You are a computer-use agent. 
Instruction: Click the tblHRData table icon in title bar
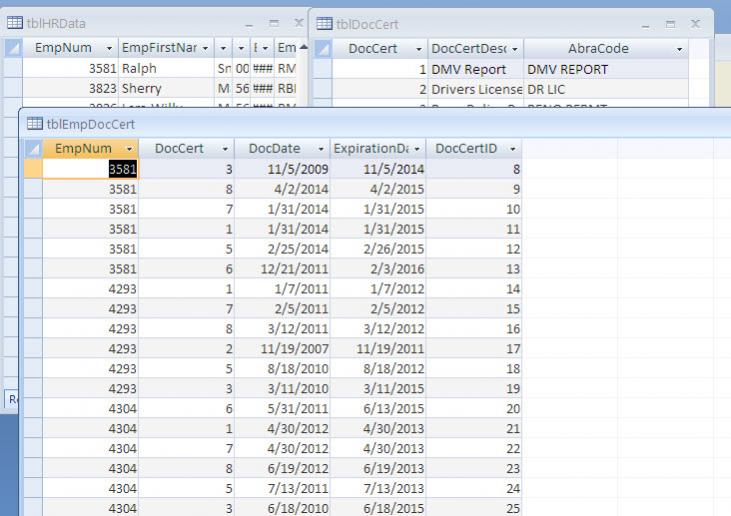pos(13,23)
